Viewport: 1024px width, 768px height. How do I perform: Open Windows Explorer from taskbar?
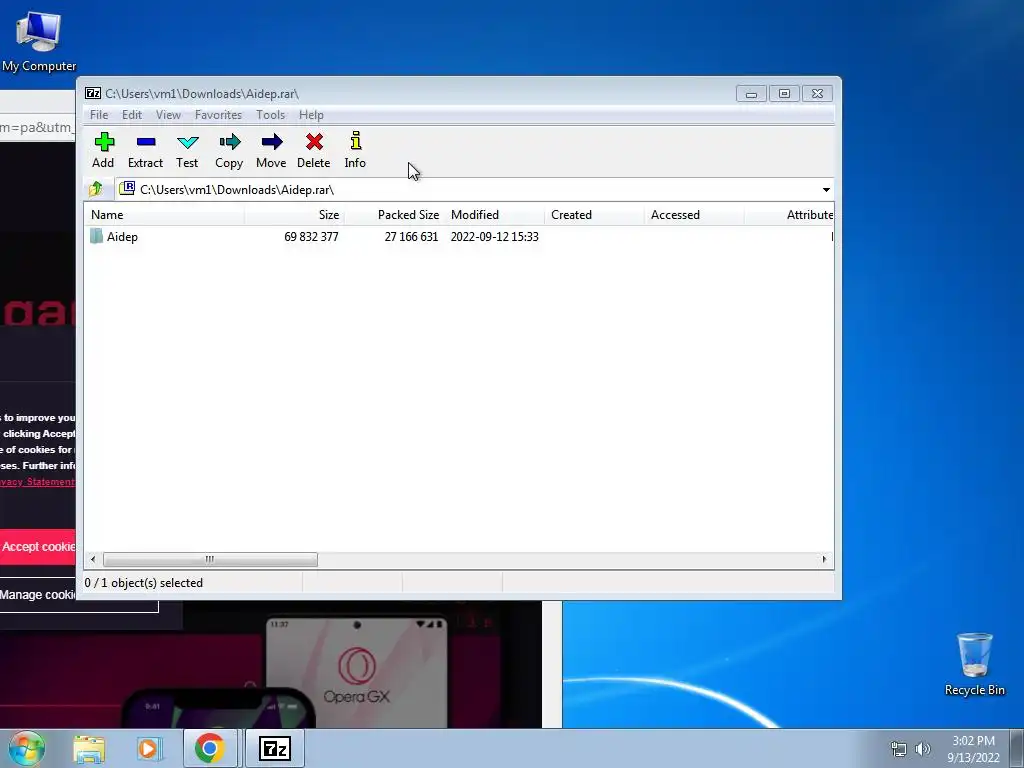89,749
